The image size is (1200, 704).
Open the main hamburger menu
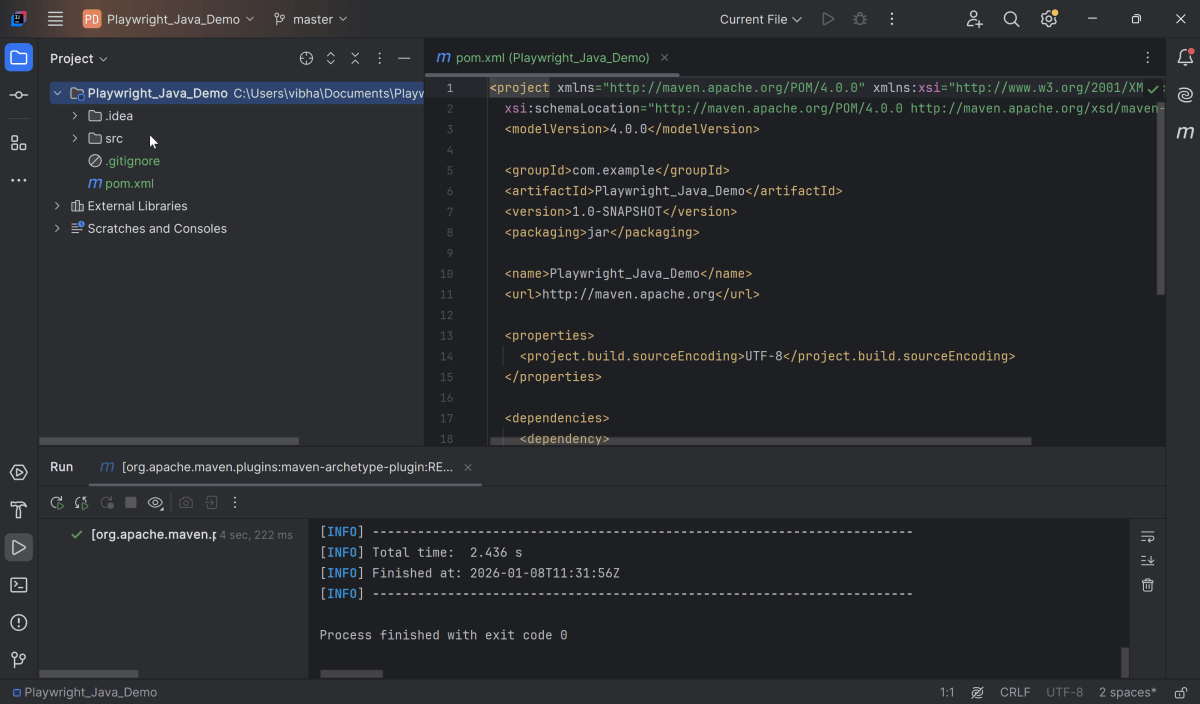[x=55, y=19]
